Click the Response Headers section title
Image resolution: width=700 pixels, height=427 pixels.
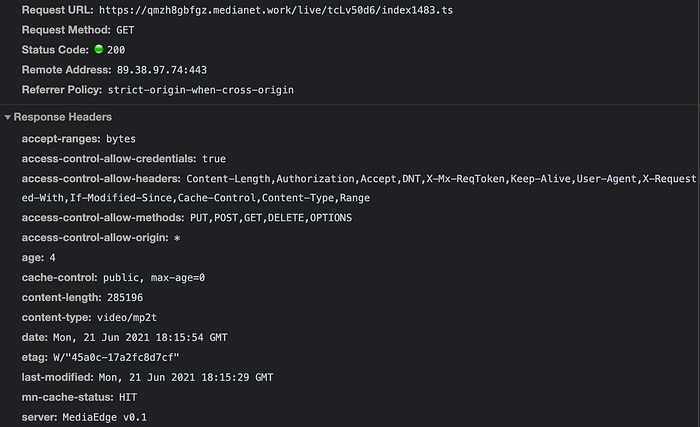(x=62, y=117)
